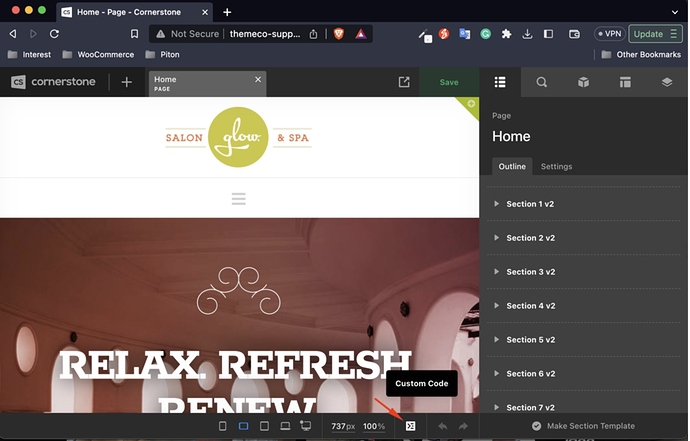
Task: Add a new document with plus icon
Action: (126, 82)
